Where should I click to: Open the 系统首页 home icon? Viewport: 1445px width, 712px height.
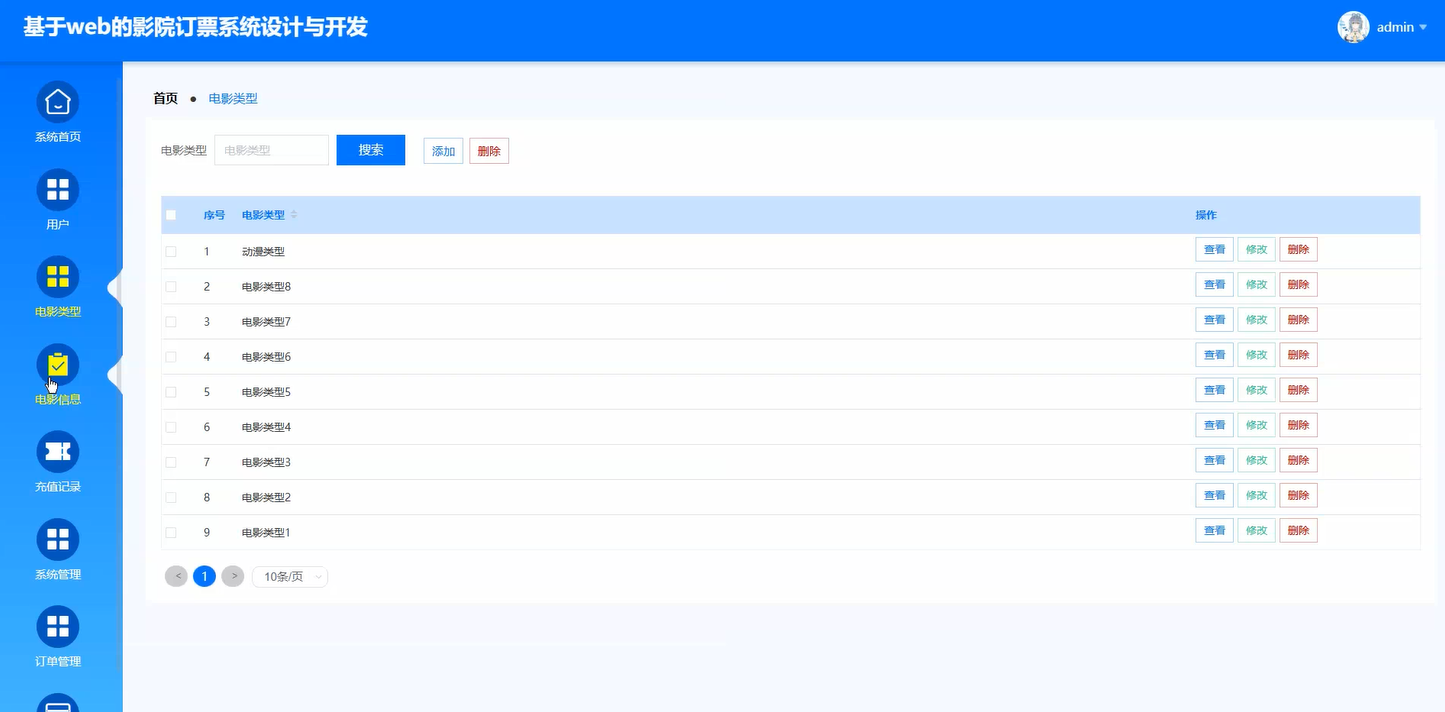(58, 102)
